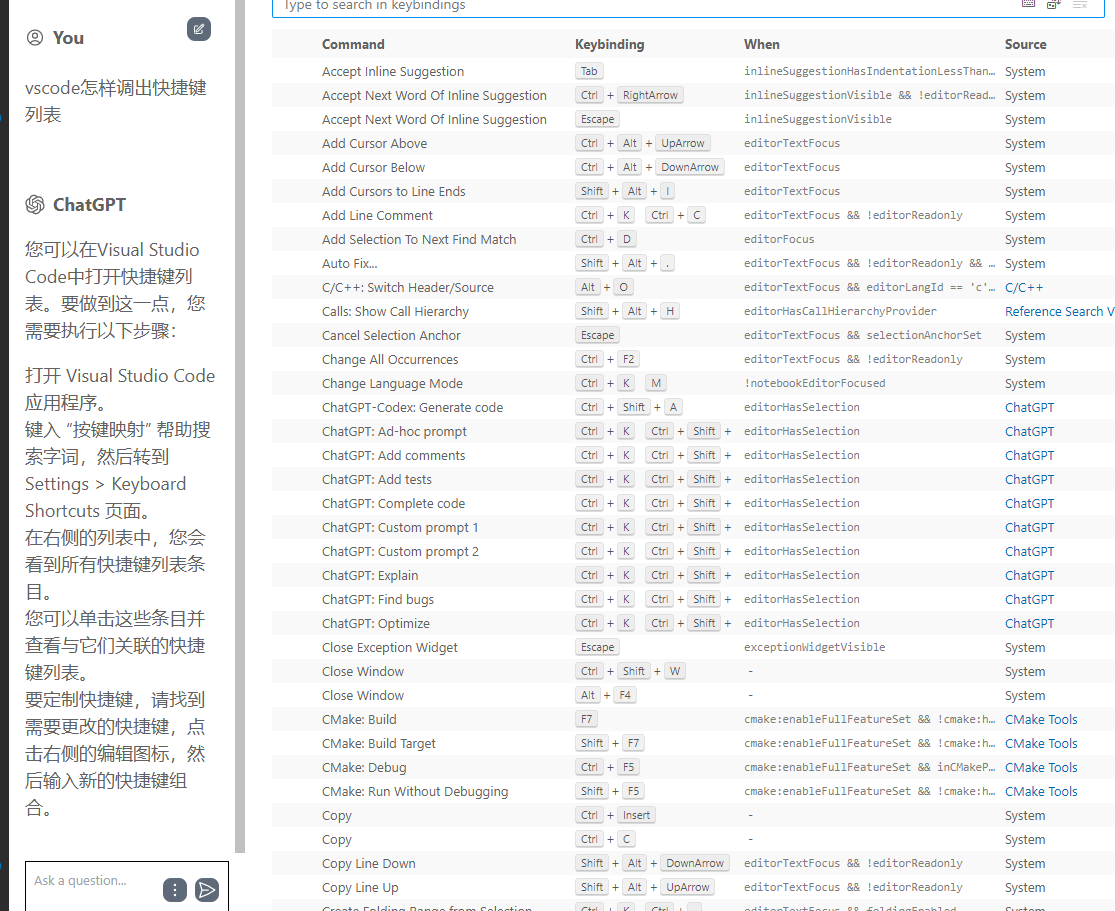Image resolution: width=1115 pixels, height=911 pixels.
Task: Select the Copy Line Down command
Action: (368, 863)
